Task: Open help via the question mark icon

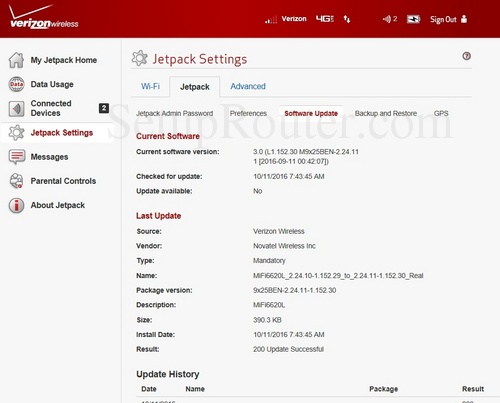Action: tap(466, 56)
